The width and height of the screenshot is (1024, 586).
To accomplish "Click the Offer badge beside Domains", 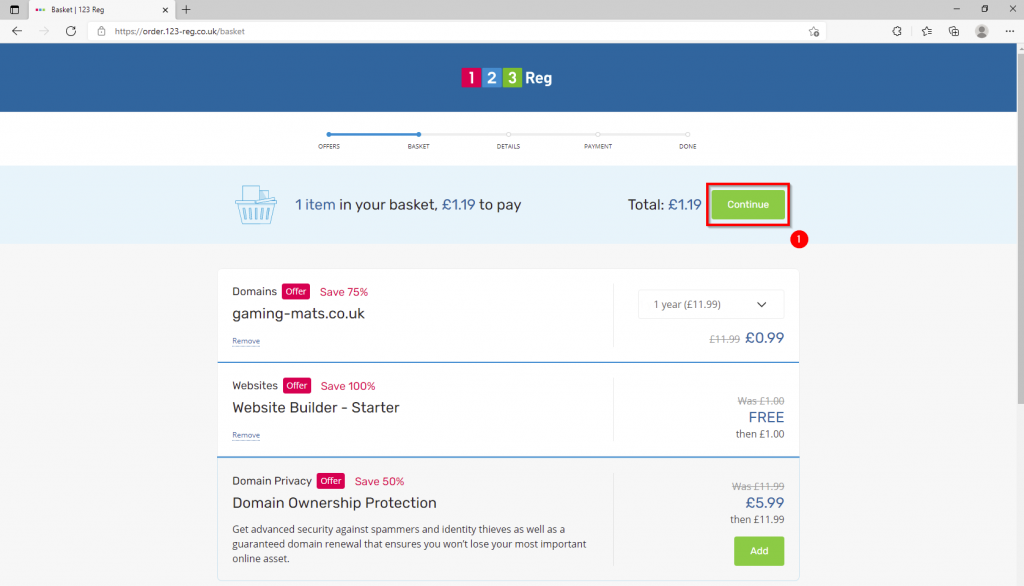I will tap(296, 291).
